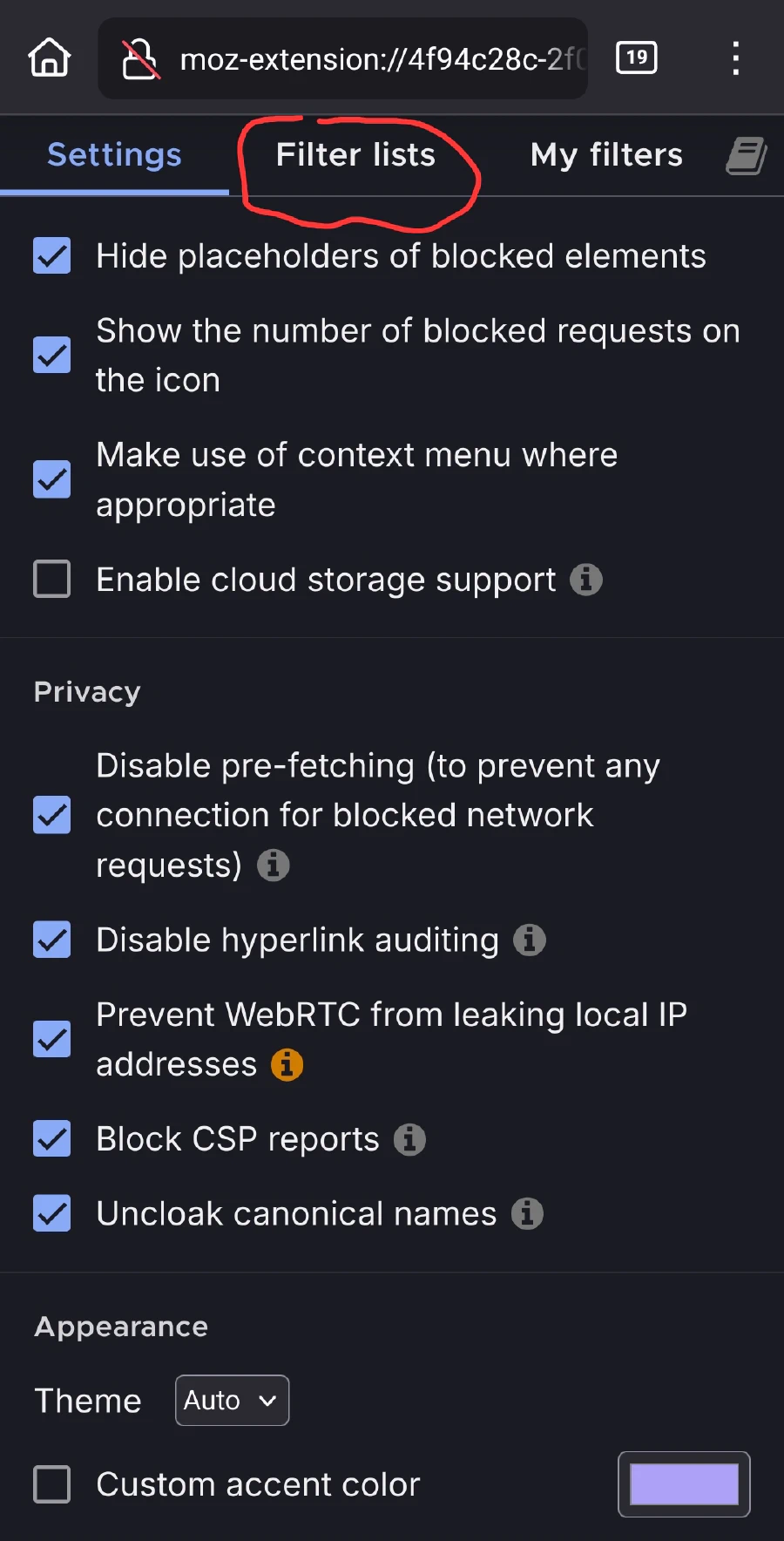This screenshot has width=784, height=1541.
Task: Open the My filters tab
Action: tap(605, 155)
